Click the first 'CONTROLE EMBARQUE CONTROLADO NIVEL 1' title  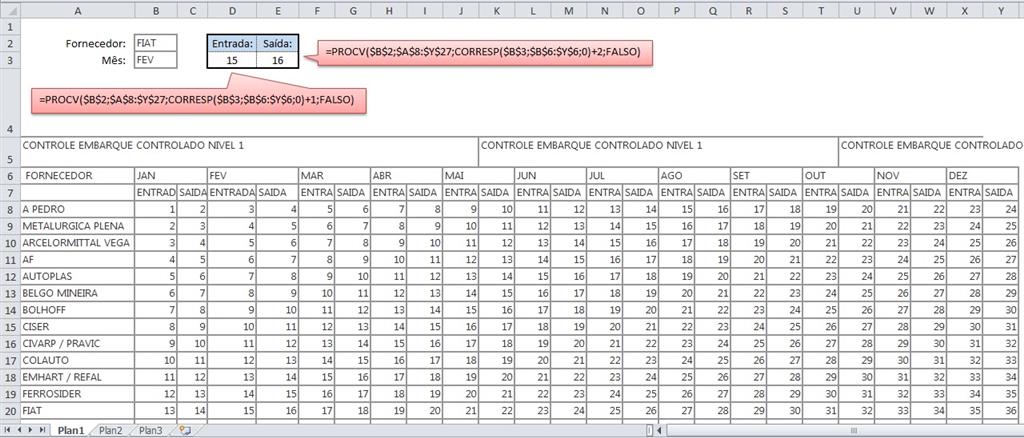[133, 146]
